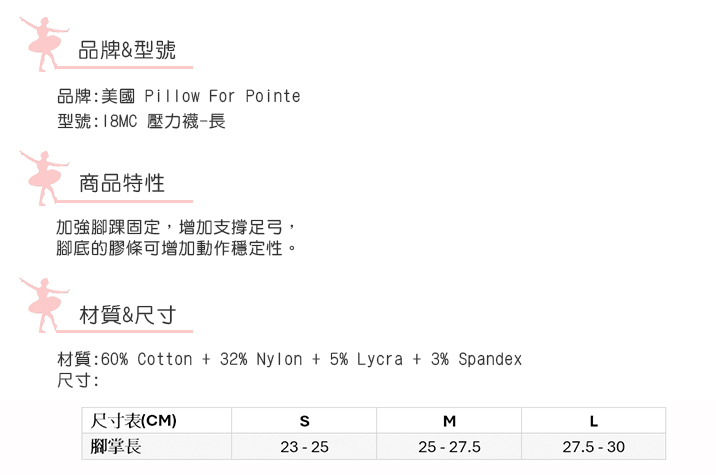Select the S size column header
The image size is (716, 475).
pyautogui.click(x=305, y=420)
